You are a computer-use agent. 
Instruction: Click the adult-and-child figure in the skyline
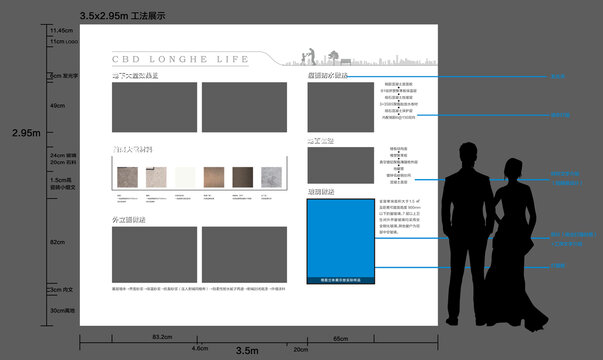tap(308, 57)
